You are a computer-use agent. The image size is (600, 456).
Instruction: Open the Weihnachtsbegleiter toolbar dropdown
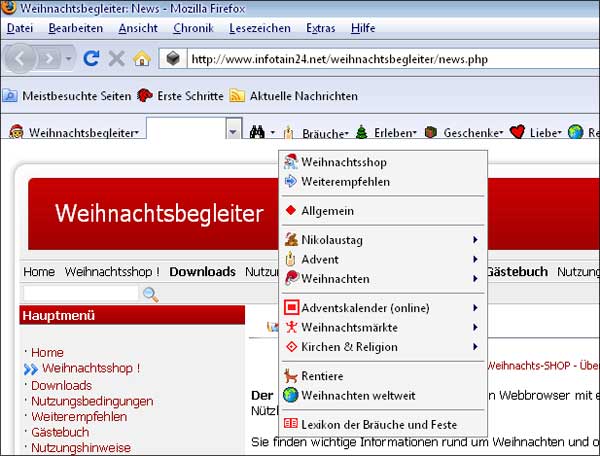click(x=74, y=132)
